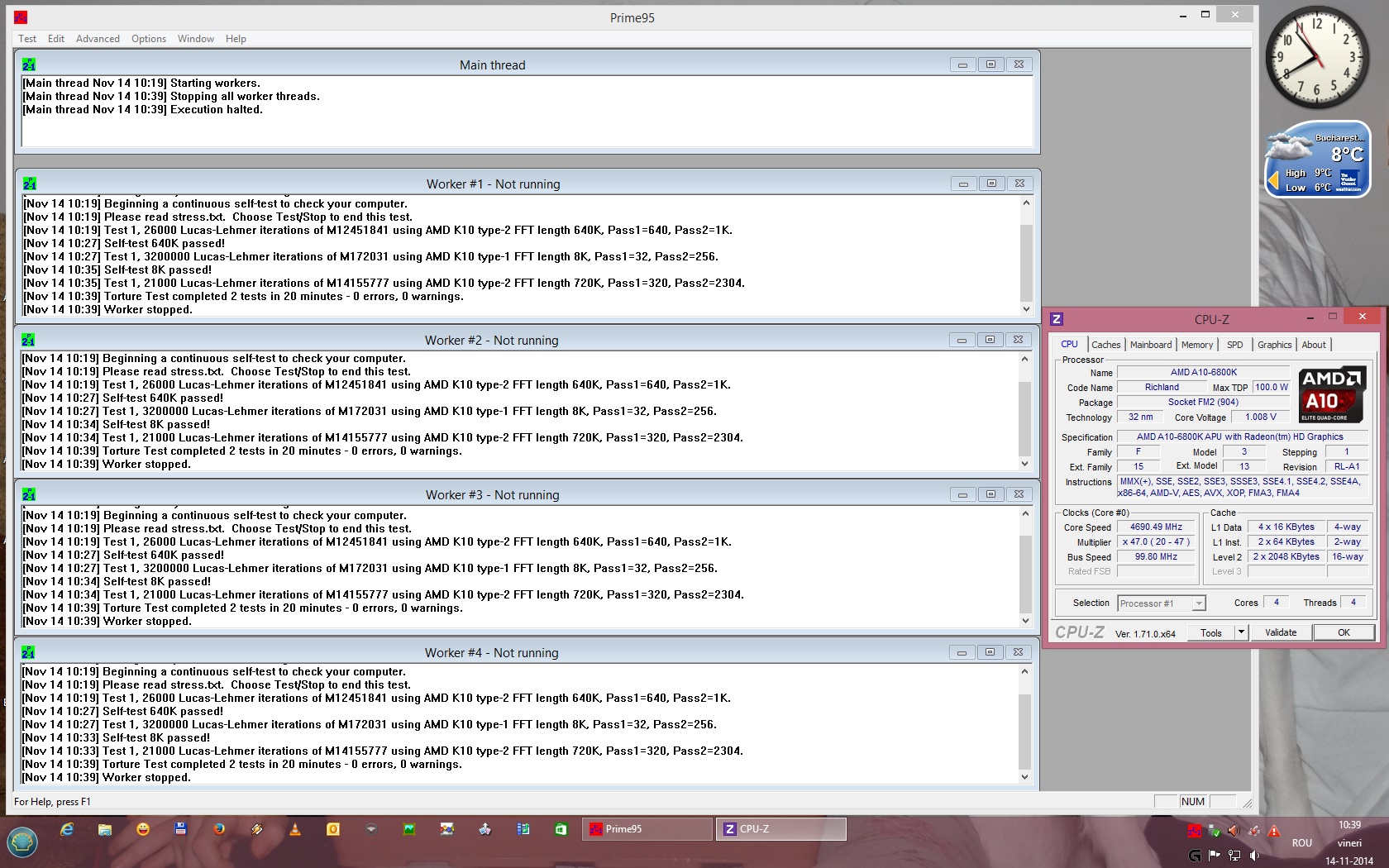The width and height of the screenshot is (1389, 868).
Task: Click the Worker #4 window icon
Action: [28, 652]
